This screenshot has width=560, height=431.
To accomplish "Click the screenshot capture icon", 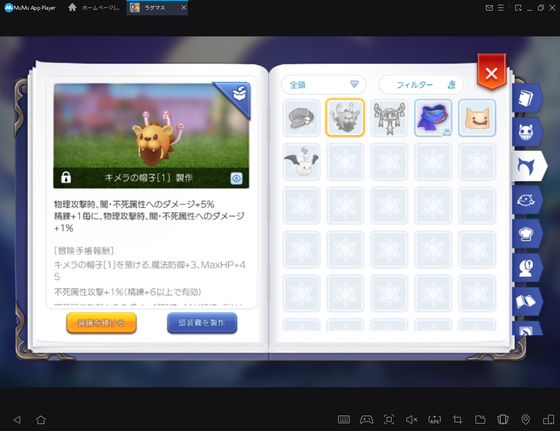I will click(x=389, y=420).
